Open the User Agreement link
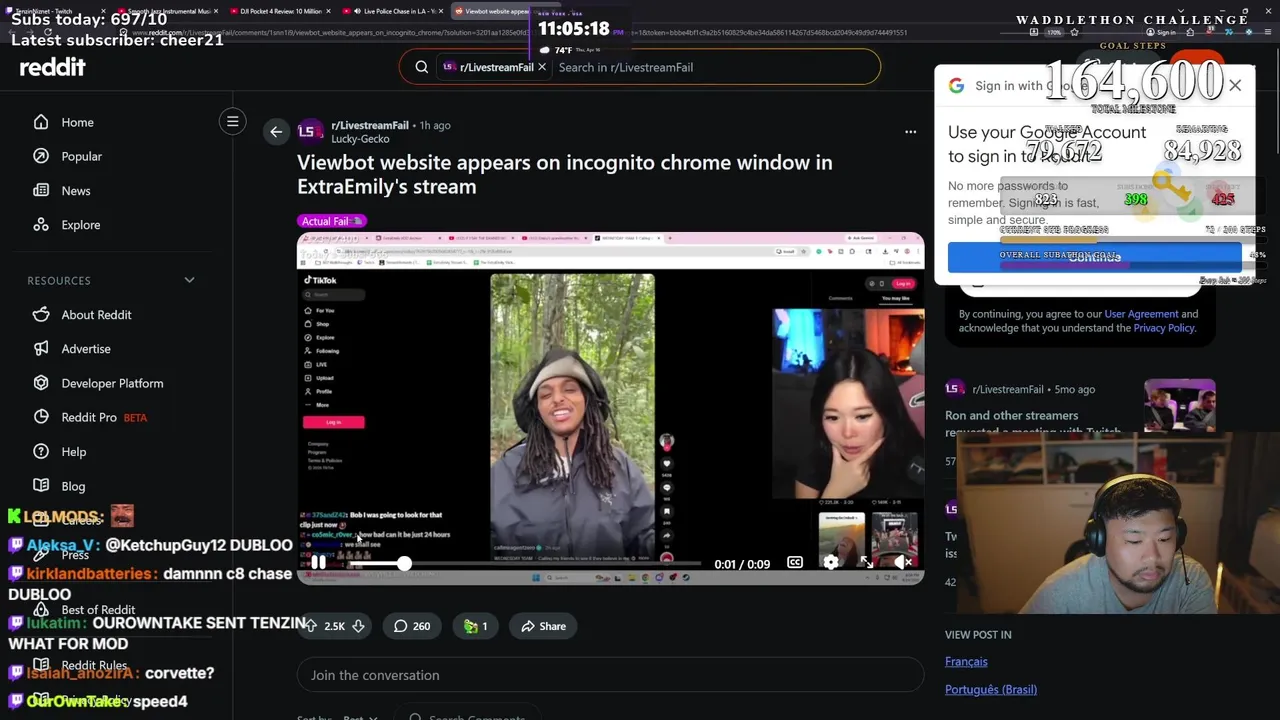The height and width of the screenshot is (720, 1280). point(1141,314)
